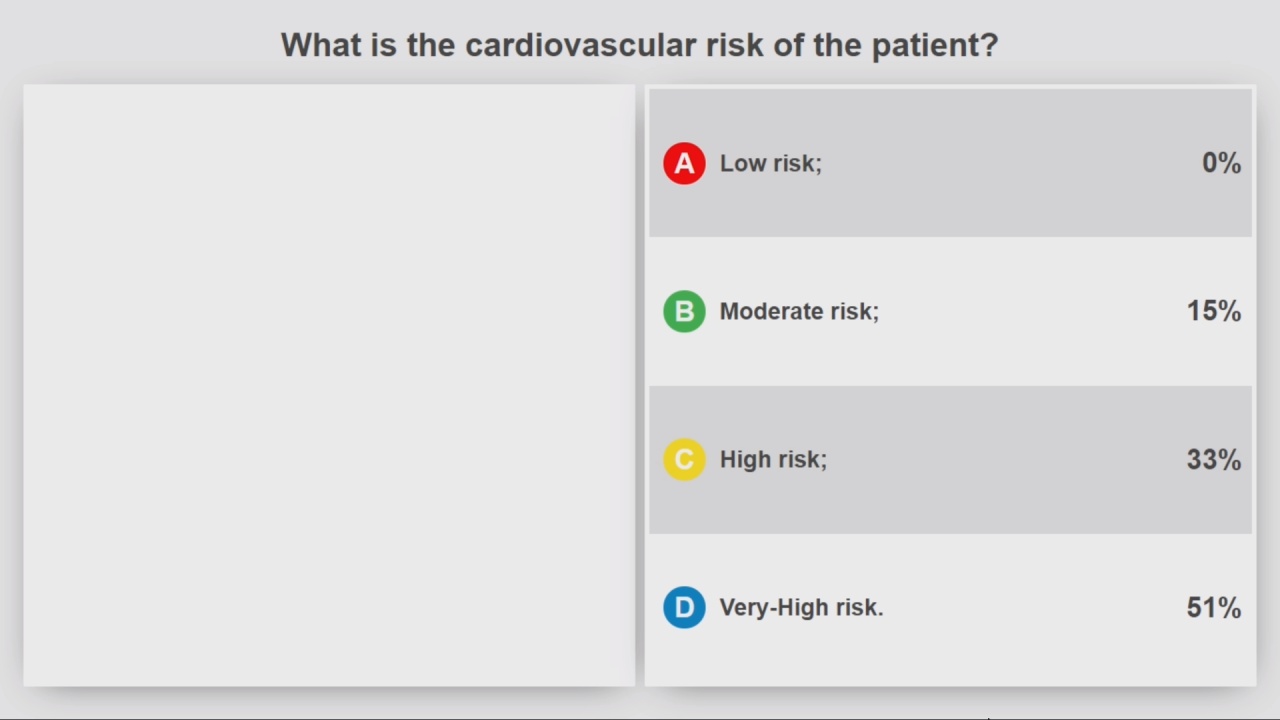Pick the "Very-High risk." answer text
Screen dimensions: 1280x720
point(801,607)
